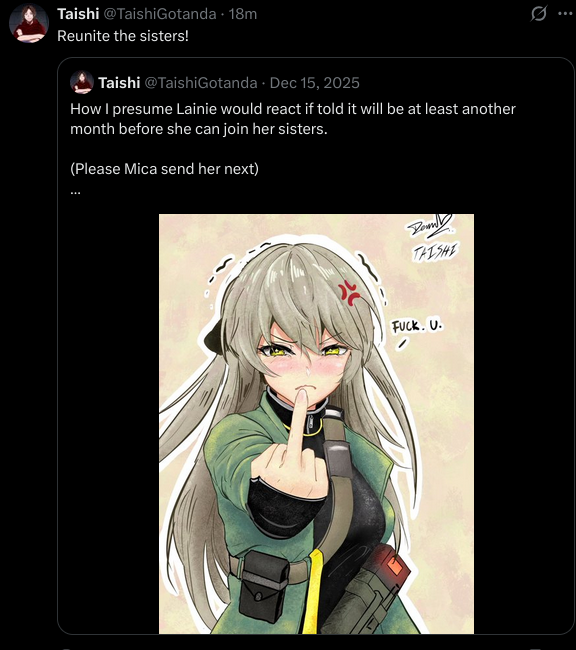
Task: Click the red light on the weapon
Action: (x=394, y=566)
